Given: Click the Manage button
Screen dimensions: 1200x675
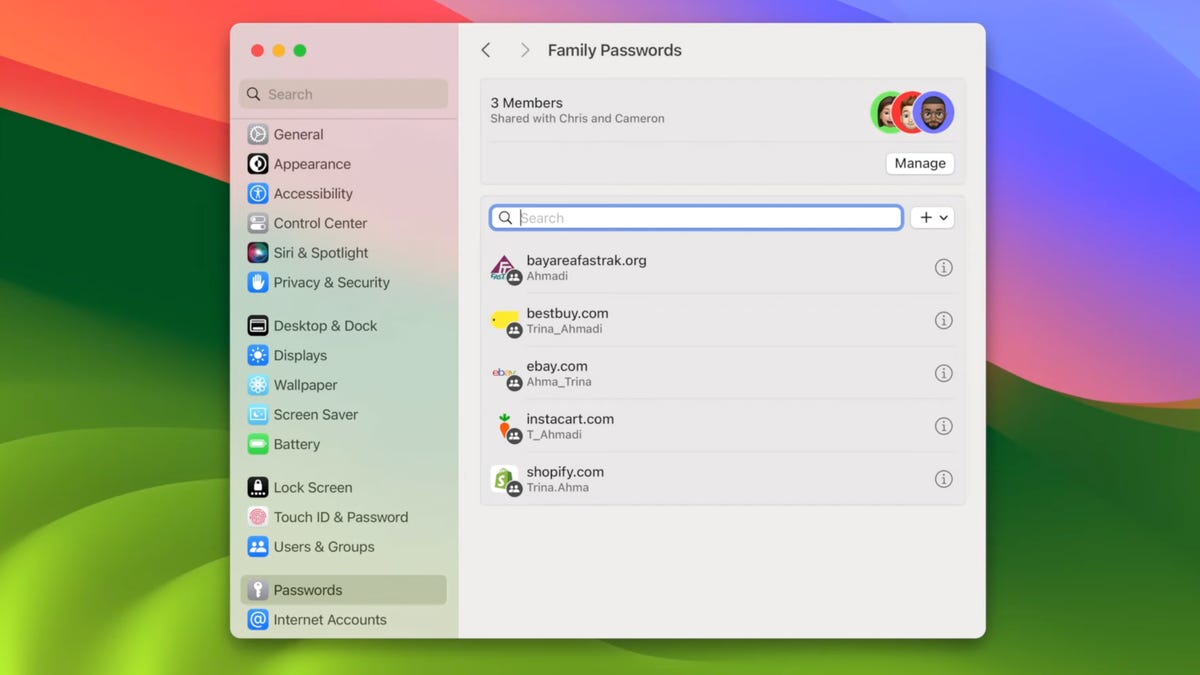Looking at the screenshot, I should pyautogui.click(x=919, y=163).
